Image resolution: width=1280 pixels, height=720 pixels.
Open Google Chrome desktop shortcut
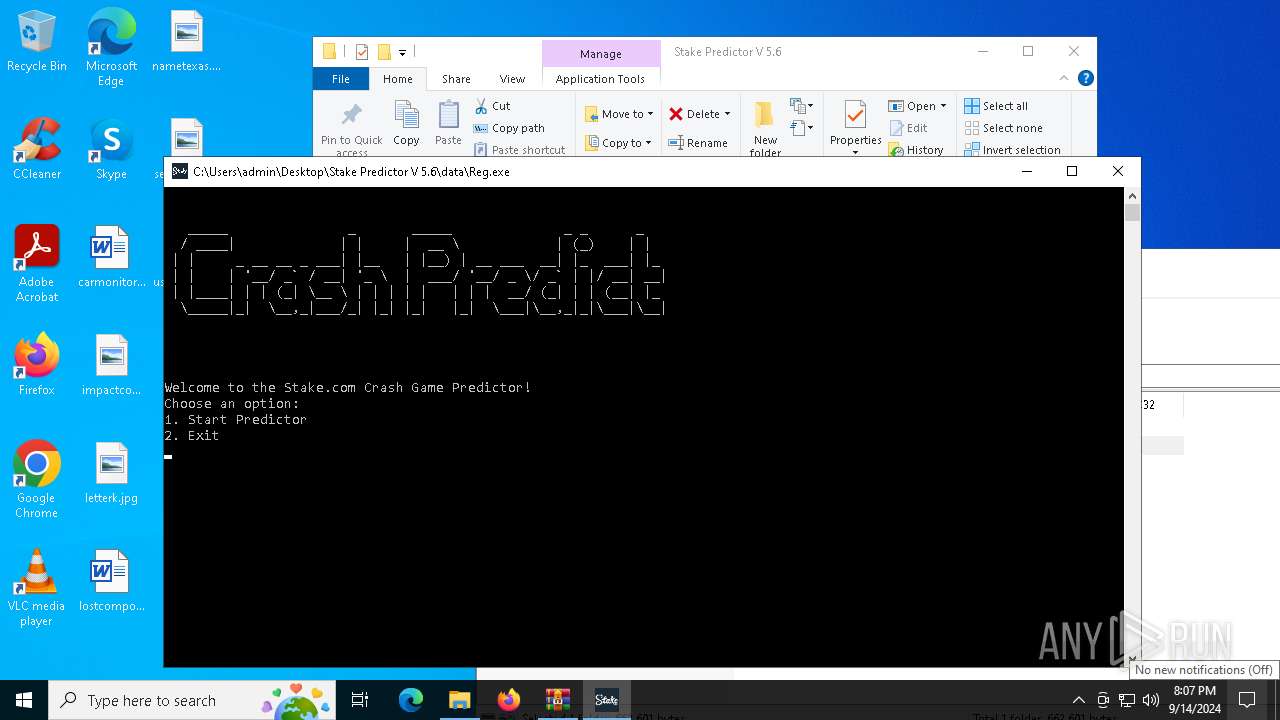coord(37,481)
